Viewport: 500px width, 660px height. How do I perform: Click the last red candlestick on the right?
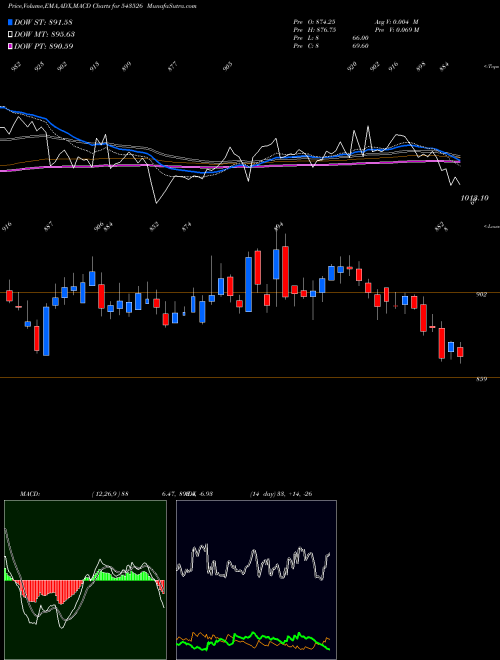tap(460, 352)
